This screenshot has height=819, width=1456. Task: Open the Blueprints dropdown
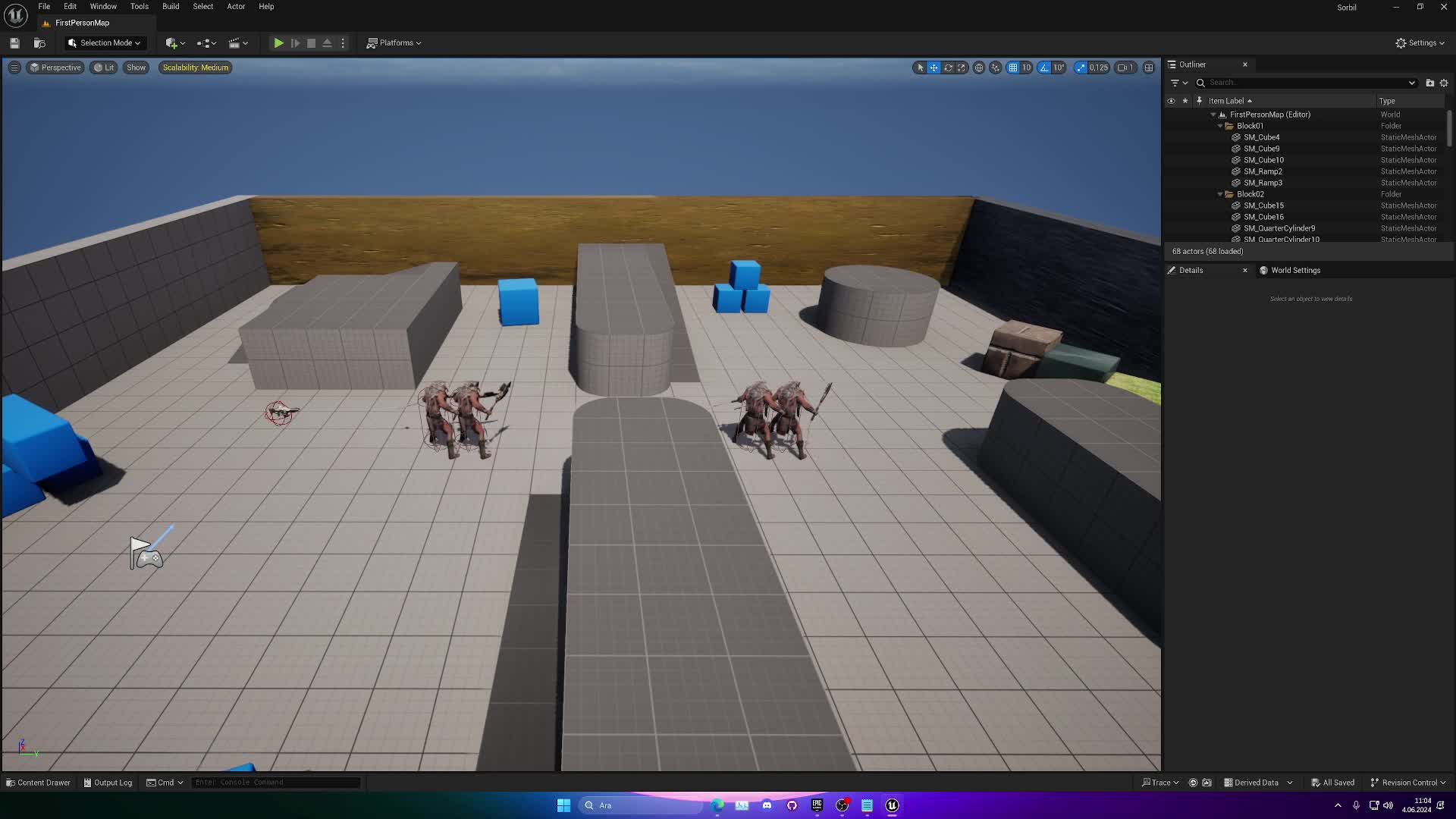pos(206,43)
